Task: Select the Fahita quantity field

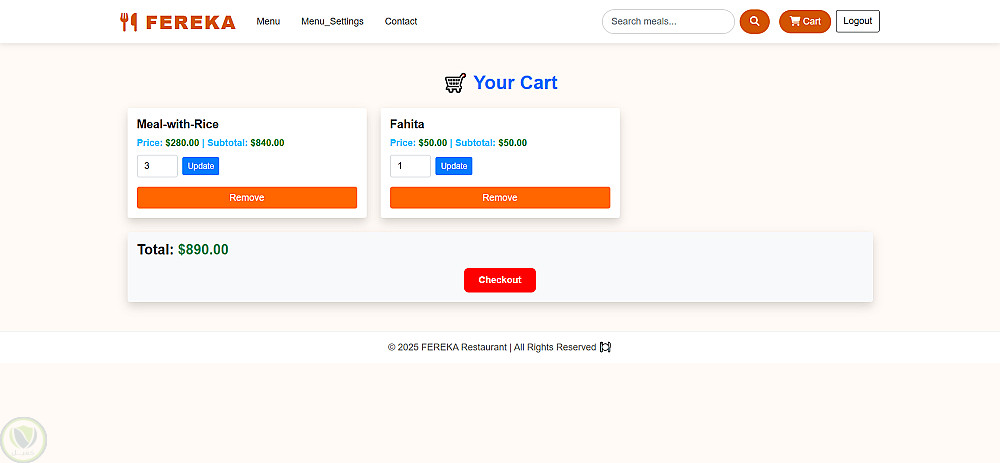Action: pos(410,166)
